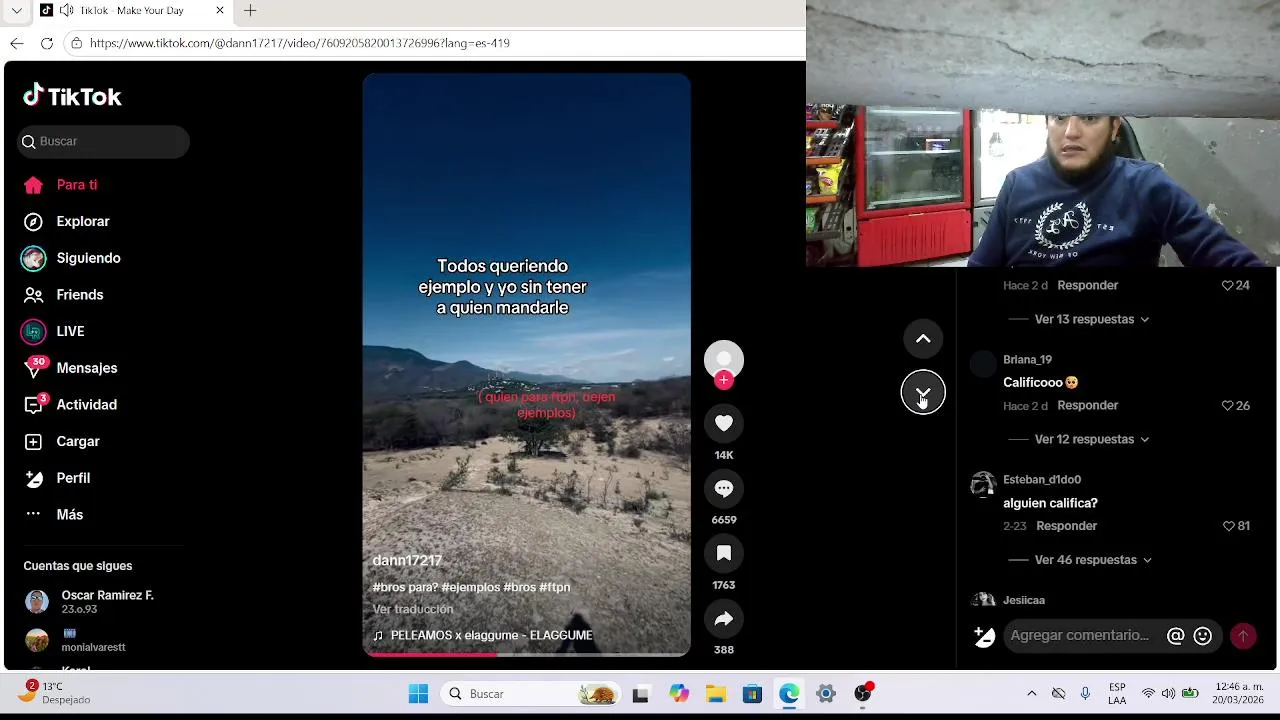1280x720 pixels.
Task: Open the creator's avatar beside the video
Action: pyautogui.click(x=724, y=359)
